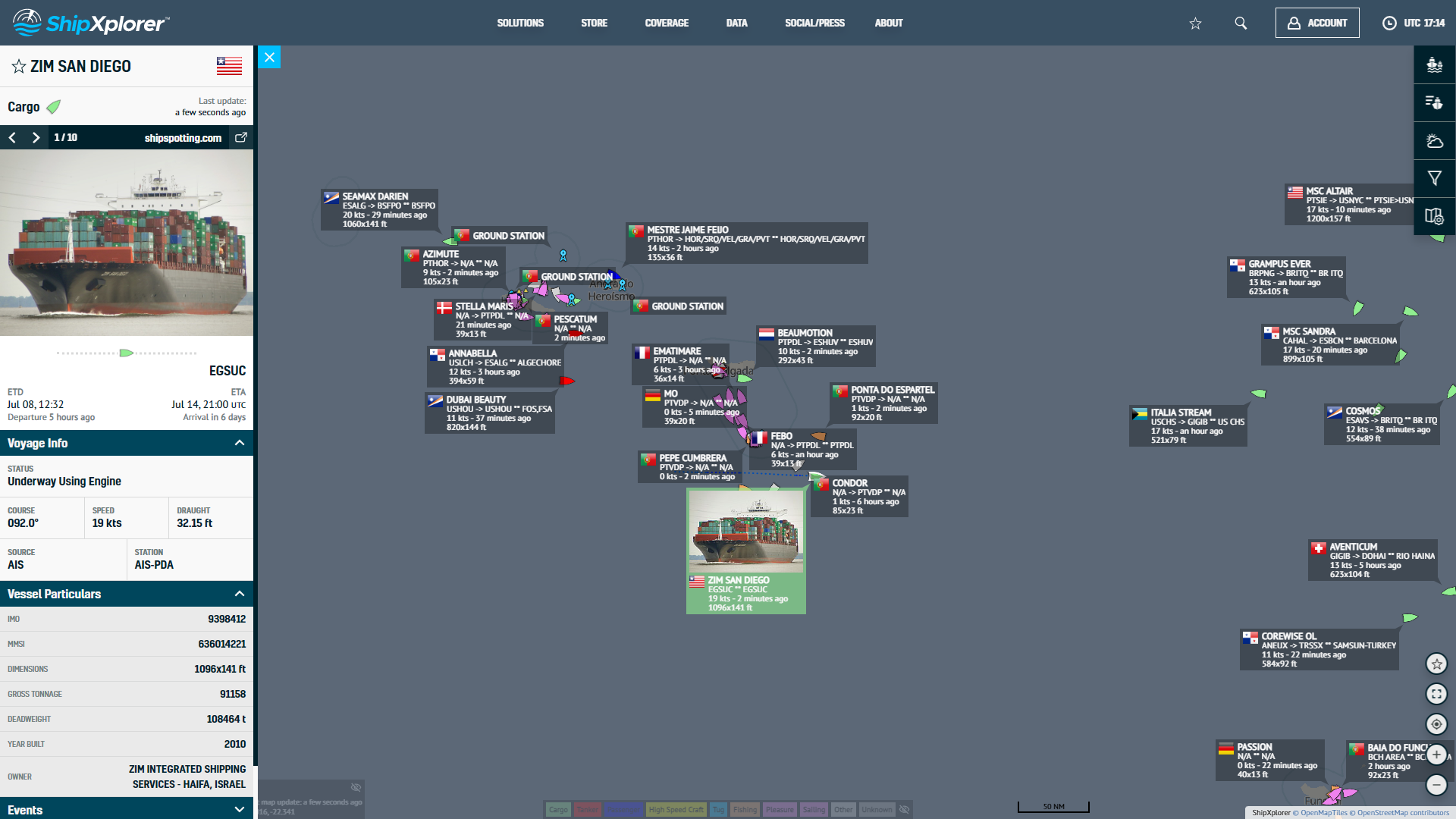Toggle Cargo vessel type filter

tap(558, 810)
